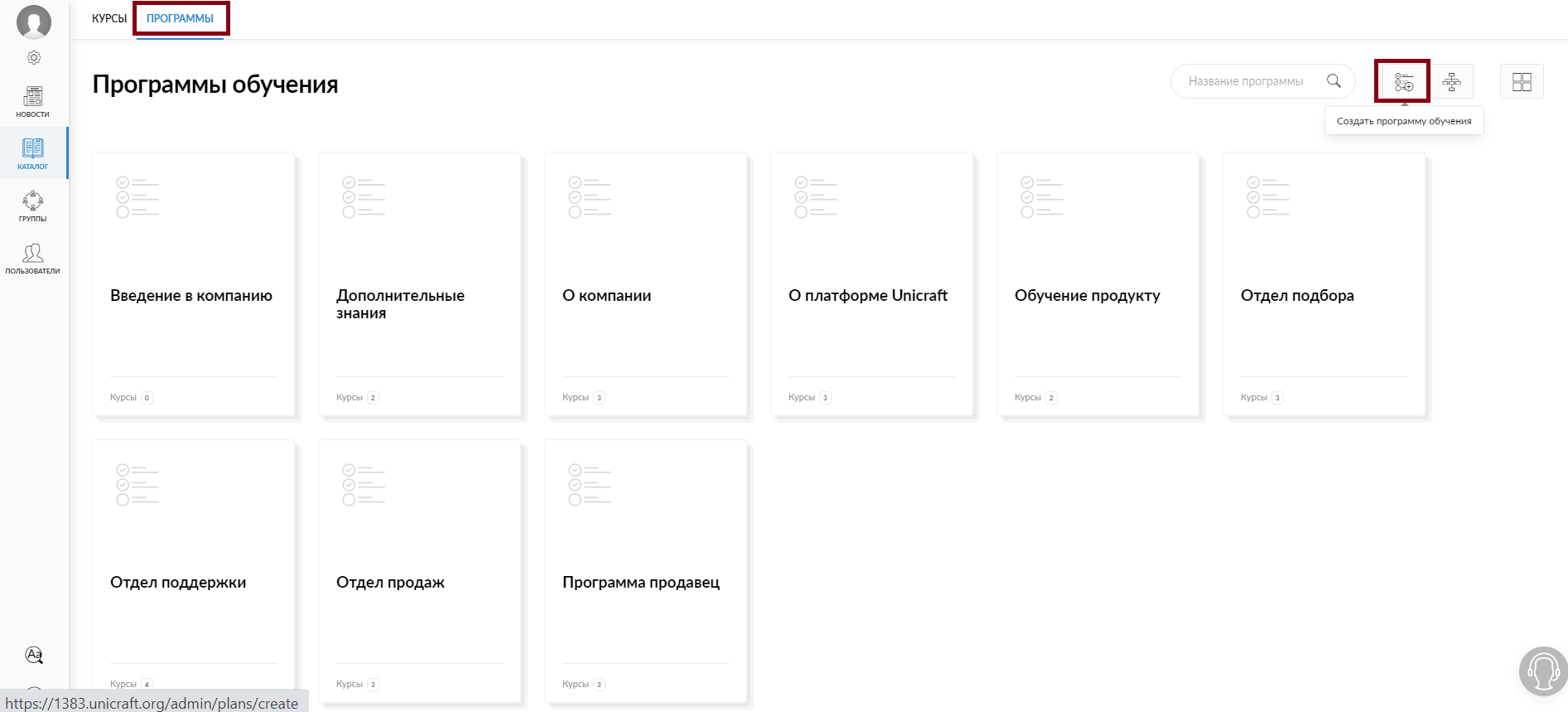The width and height of the screenshot is (1568, 712).
Task: Click checklist icon on О компании card
Action: click(590, 197)
